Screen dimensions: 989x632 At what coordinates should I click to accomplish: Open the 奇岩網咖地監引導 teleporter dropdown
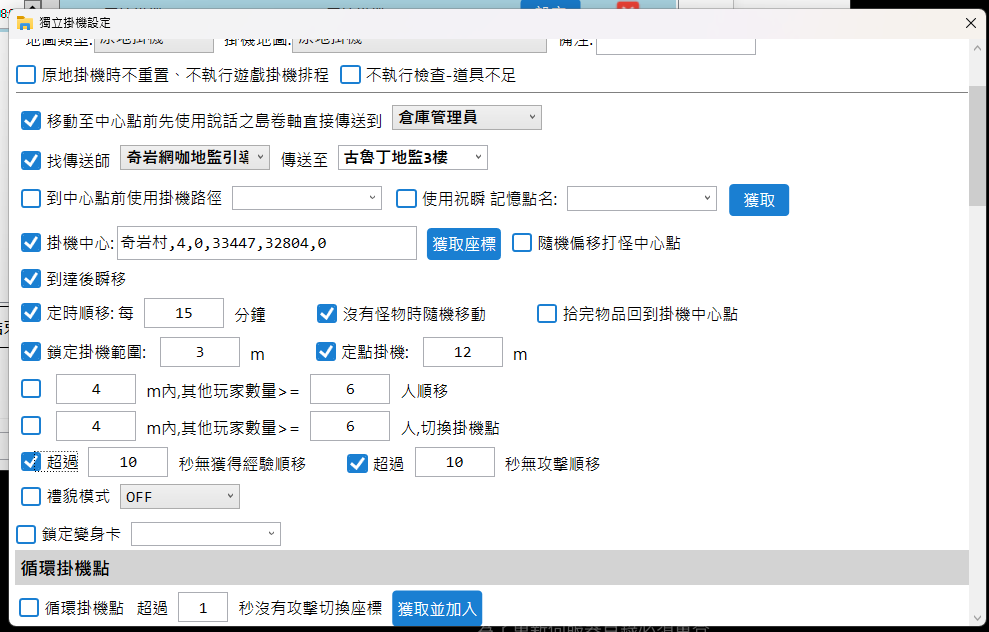(195, 158)
